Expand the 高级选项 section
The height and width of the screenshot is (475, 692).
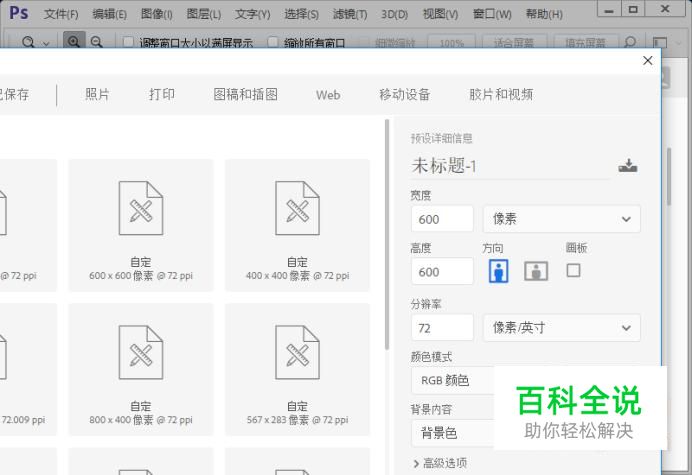tap(440, 463)
